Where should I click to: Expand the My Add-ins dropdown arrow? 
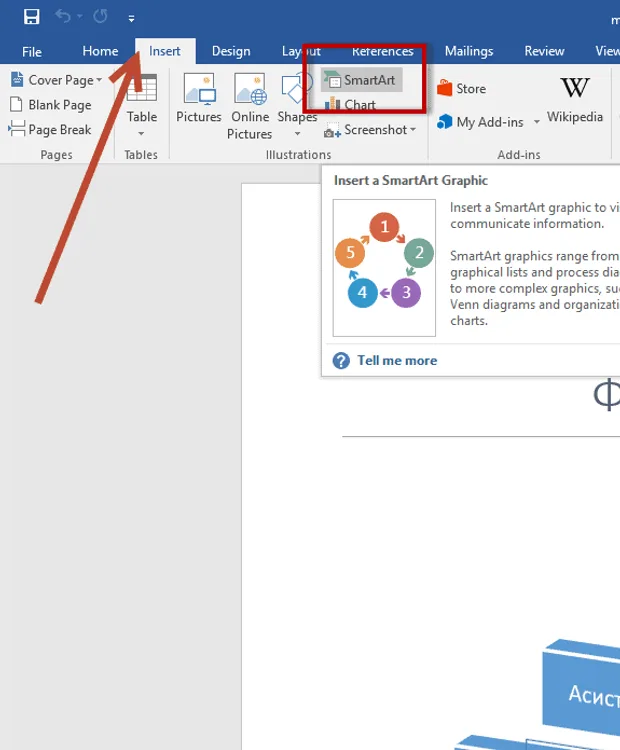(x=537, y=122)
